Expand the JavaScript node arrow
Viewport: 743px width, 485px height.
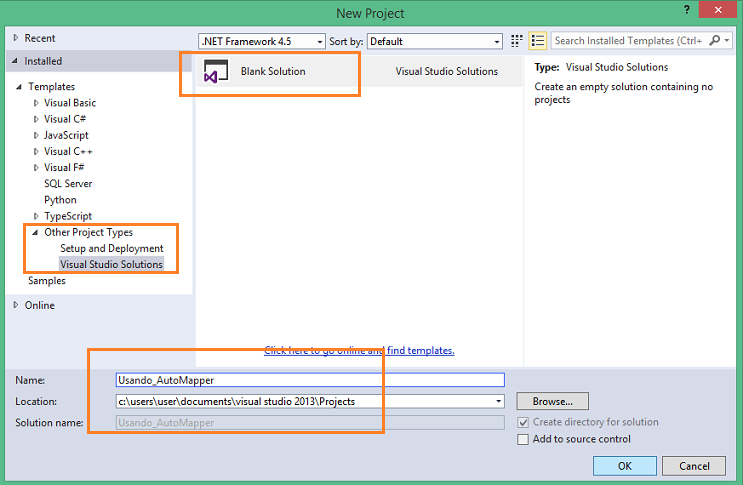click(36, 135)
